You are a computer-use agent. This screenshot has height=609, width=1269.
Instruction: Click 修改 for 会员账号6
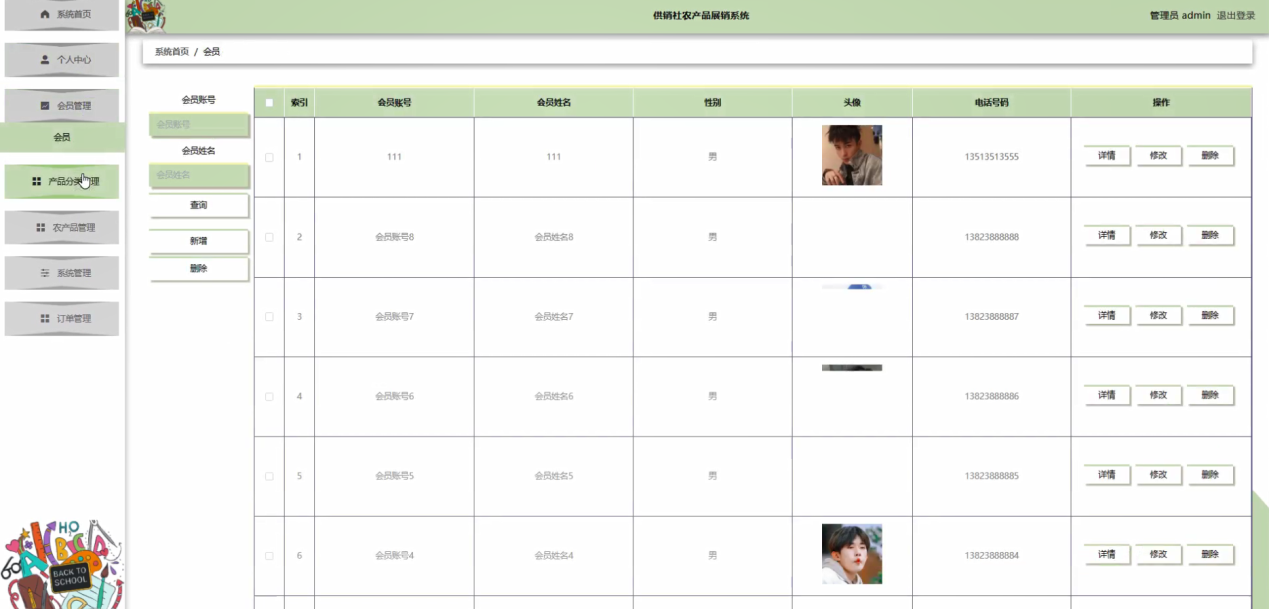[x=1158, y=395]
